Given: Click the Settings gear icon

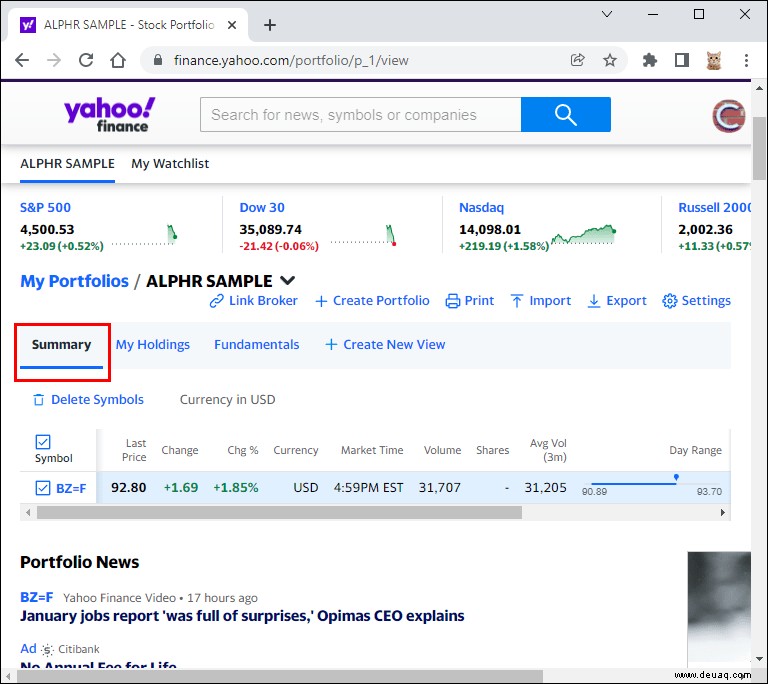Looking at the screenshot, I should pos(670,301).
